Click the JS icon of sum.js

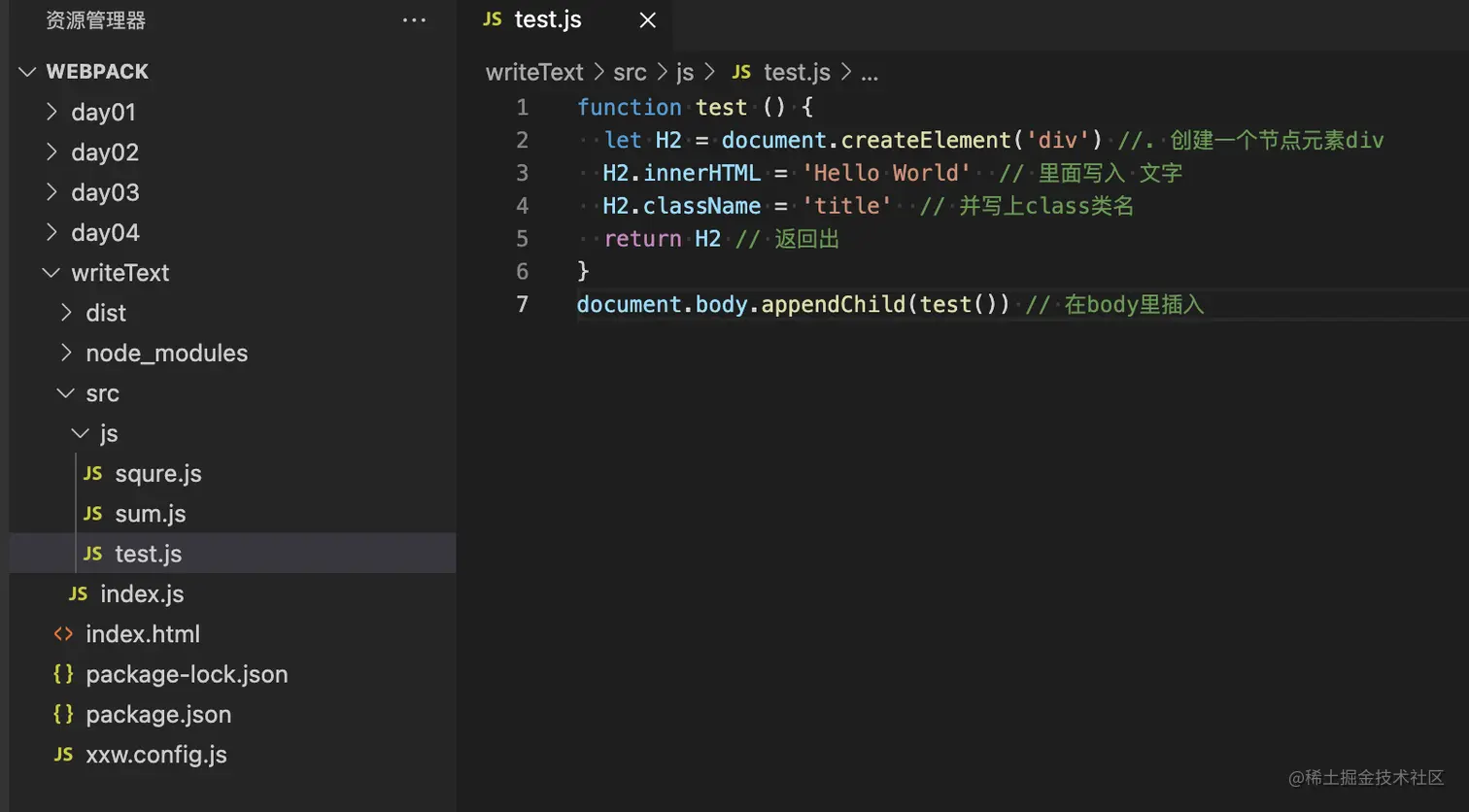tap(93, 514)
